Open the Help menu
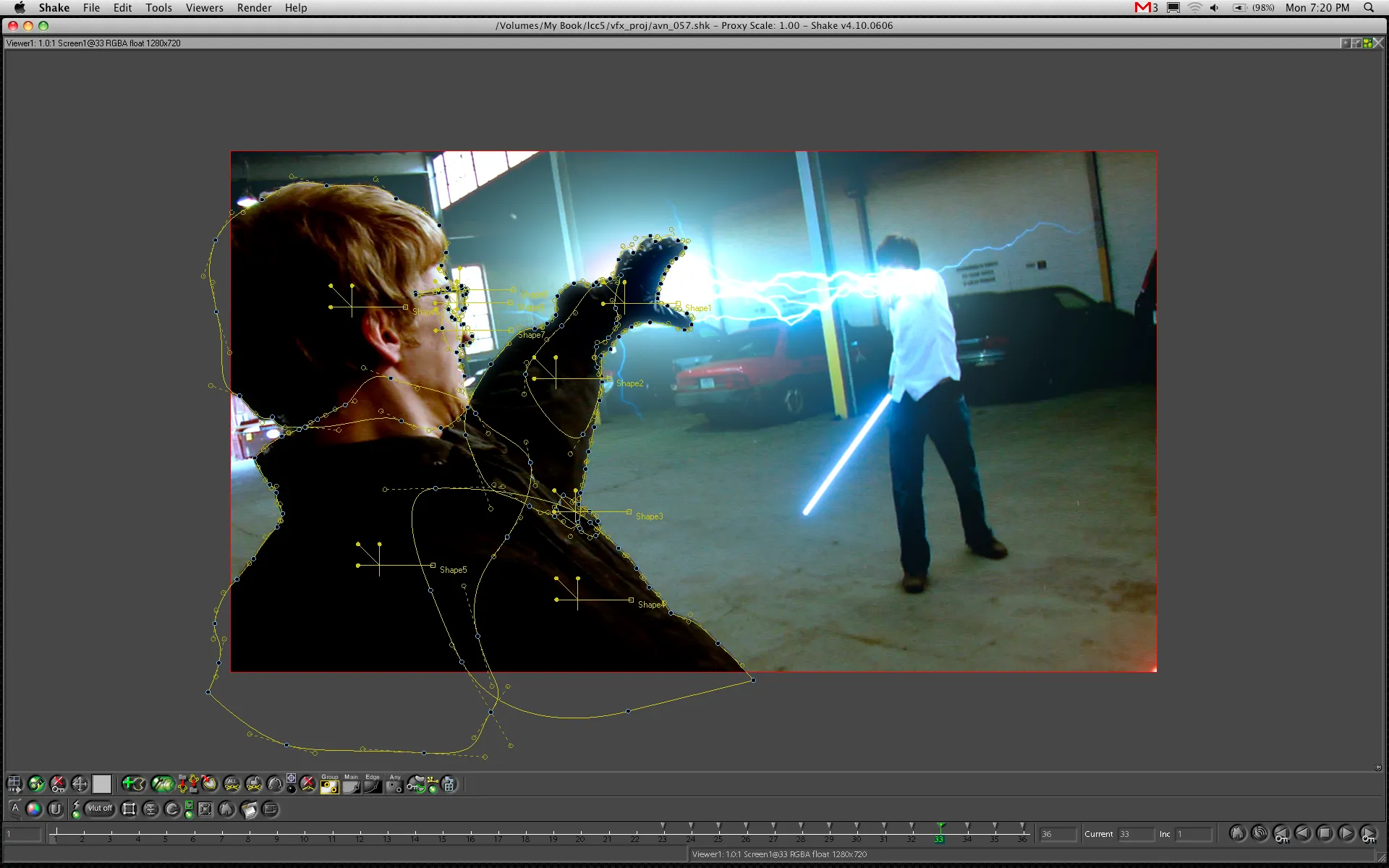Viewport: 1389px width, 868px height. point(295,8)
